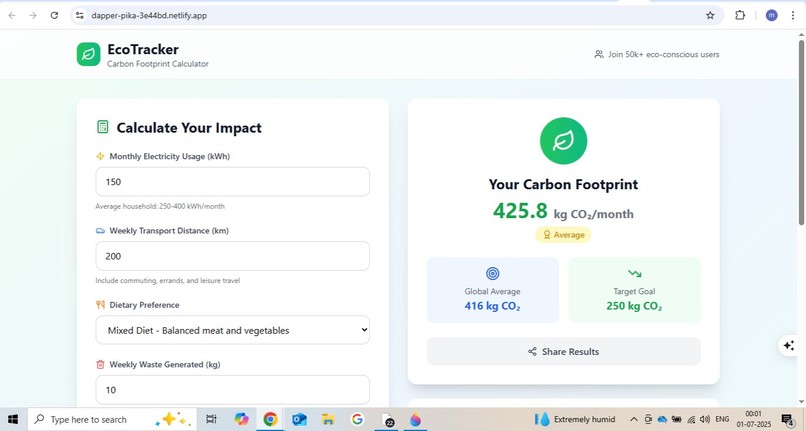Click the large green leaf circle icon
The width and height of the screenshot is (806, 431).
563,141
